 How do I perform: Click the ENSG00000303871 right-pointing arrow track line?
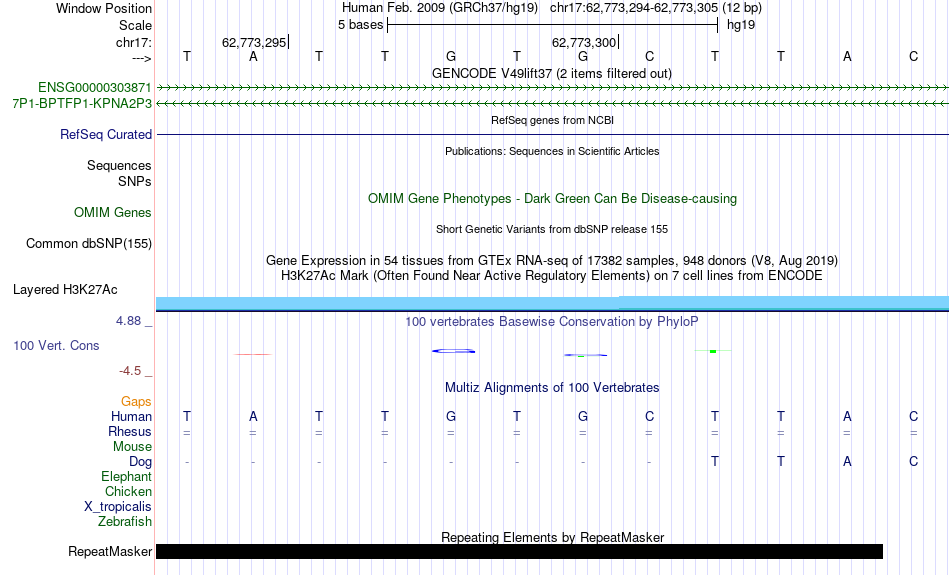pos(552,88)
